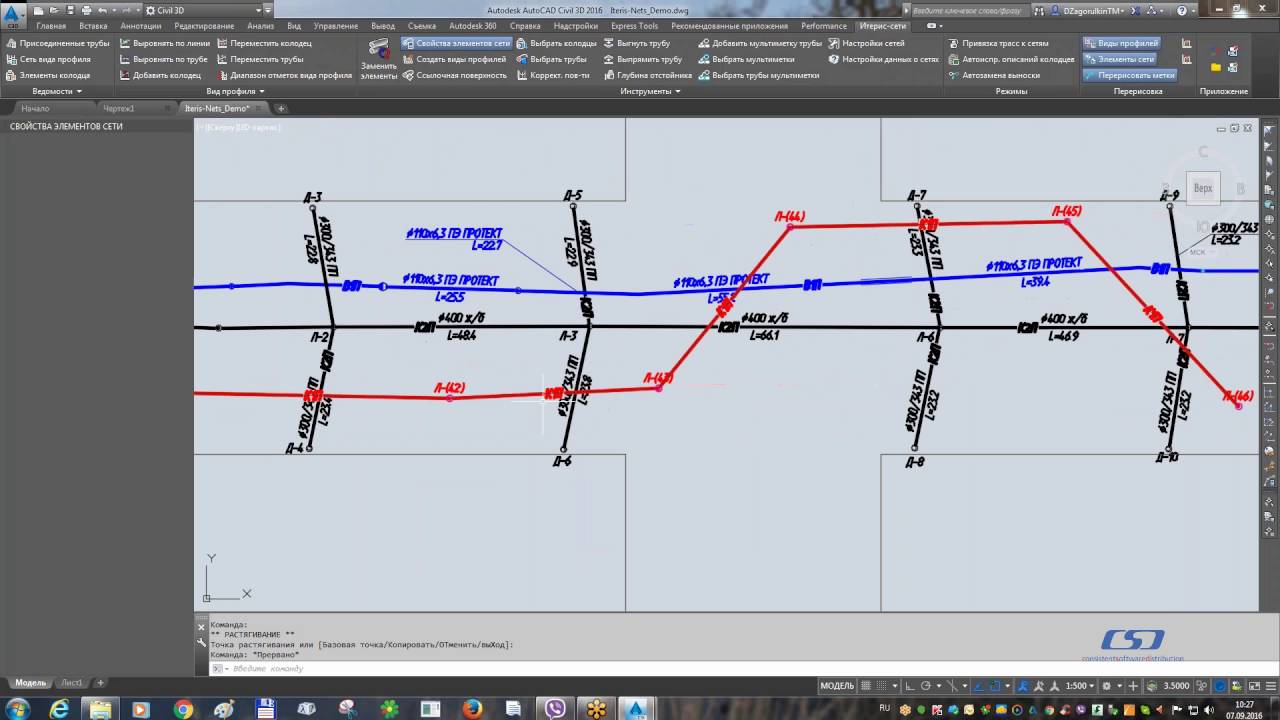Image resolution: width=1280 pixels, height=720 pixels.
Task: Click Выбрать трубы tool
Action: coord(552,59)
